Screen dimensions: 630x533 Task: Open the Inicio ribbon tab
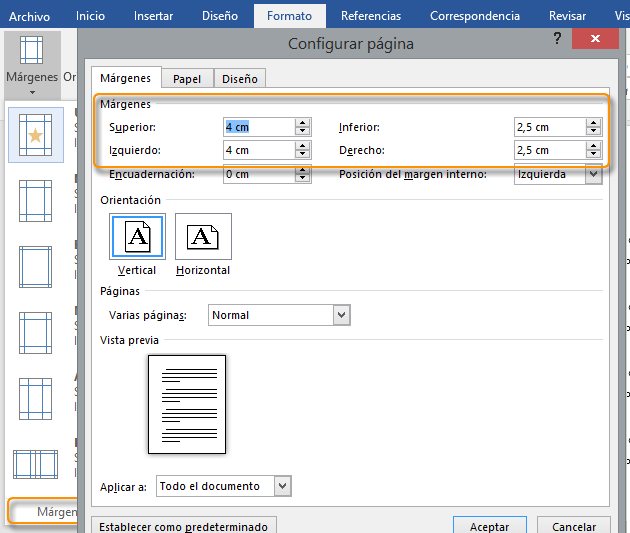(x=90, y=16)
